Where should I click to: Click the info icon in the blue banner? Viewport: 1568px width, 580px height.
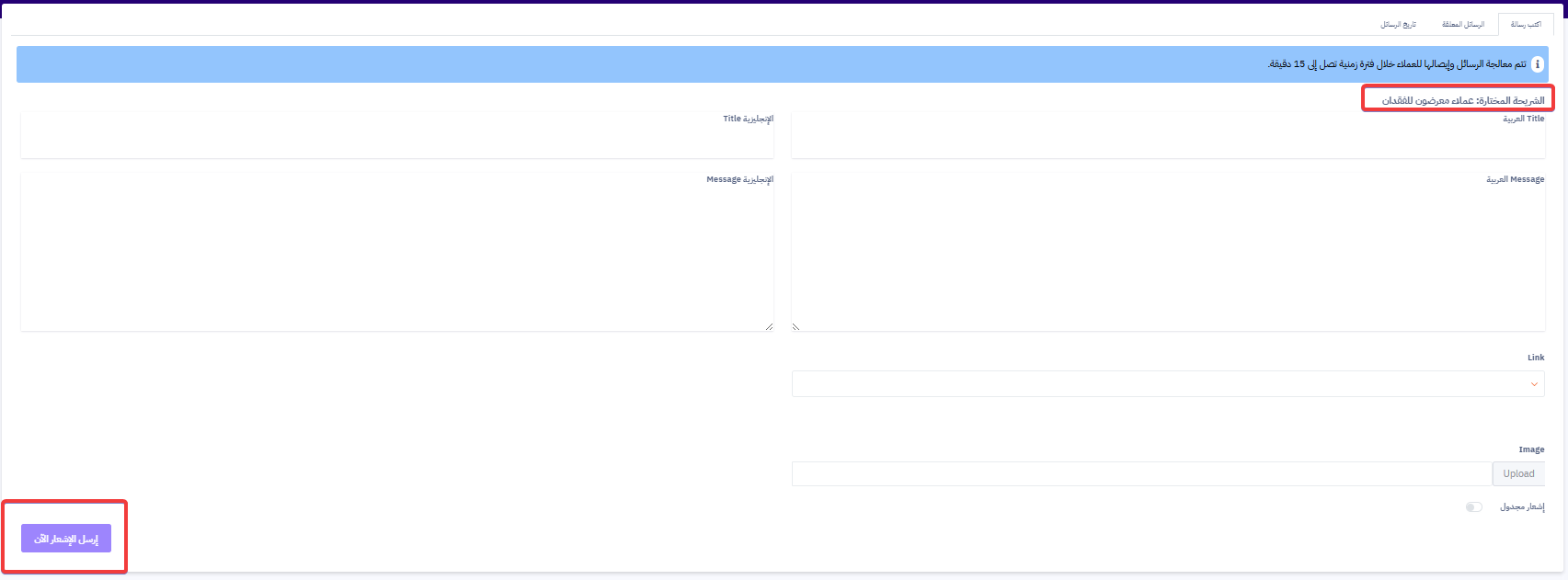click(1538, 64)
